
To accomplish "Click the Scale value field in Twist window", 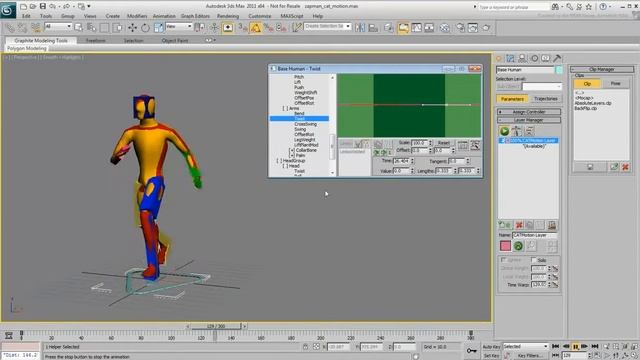I will [x=419, y=143].
